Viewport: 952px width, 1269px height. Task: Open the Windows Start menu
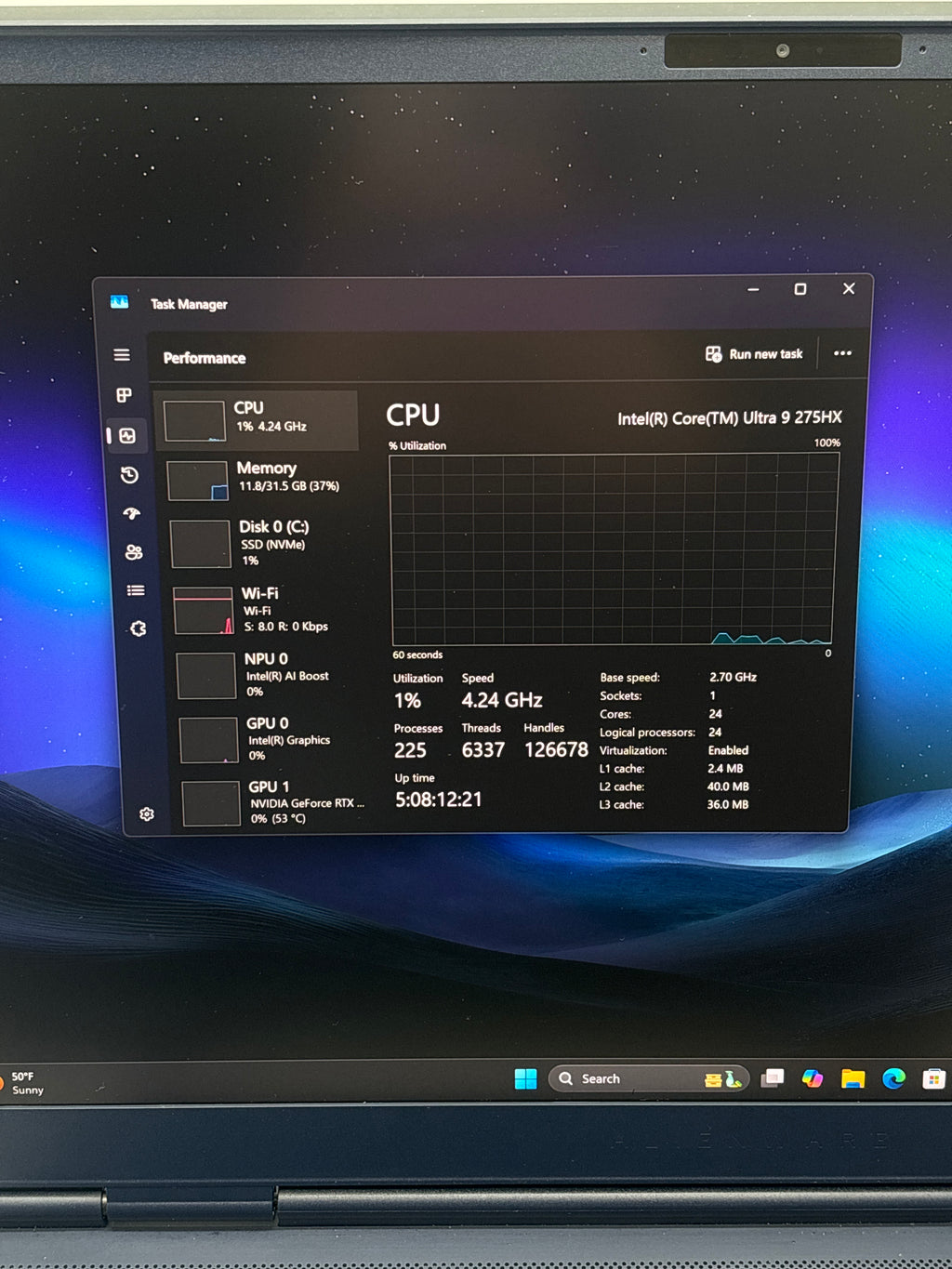[x=525, y=1078]
